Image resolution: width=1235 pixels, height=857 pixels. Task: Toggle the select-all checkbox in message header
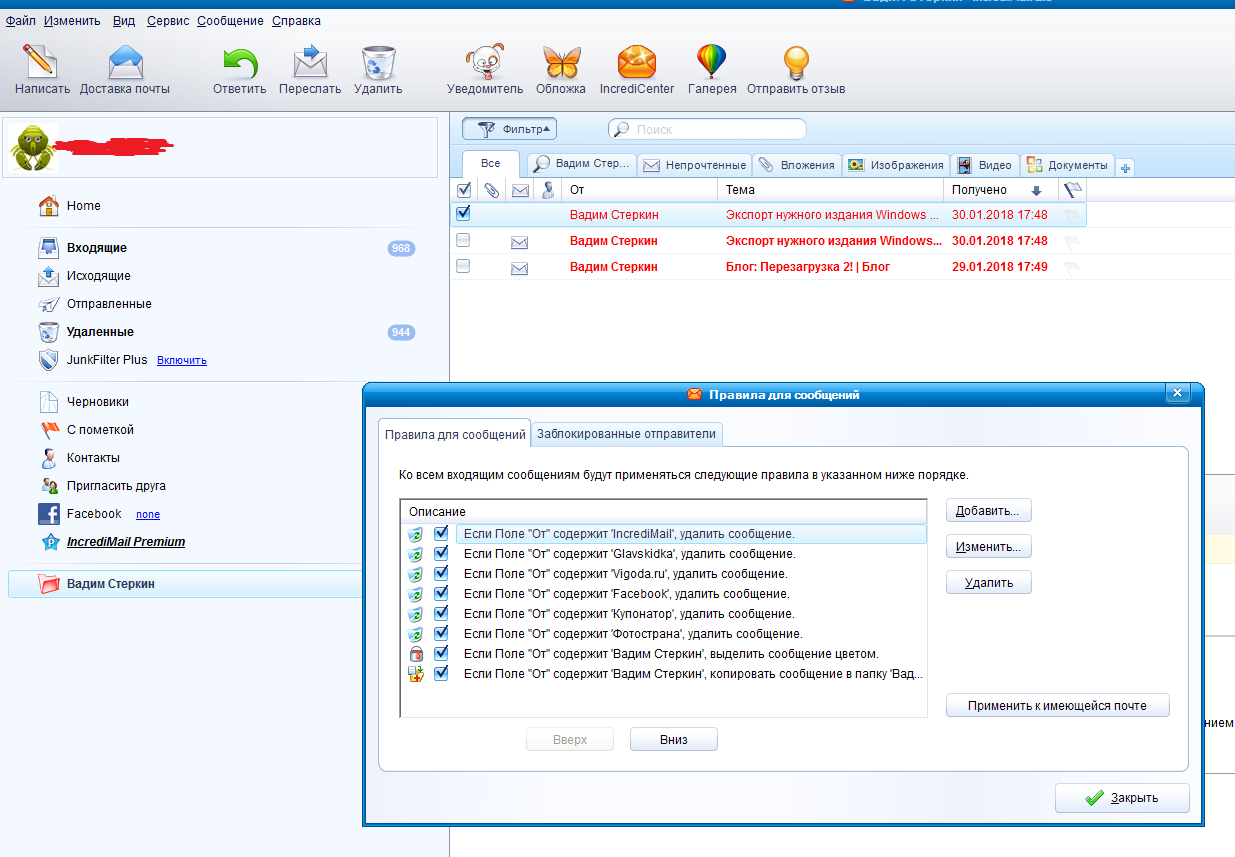click(x=463, y=190)
